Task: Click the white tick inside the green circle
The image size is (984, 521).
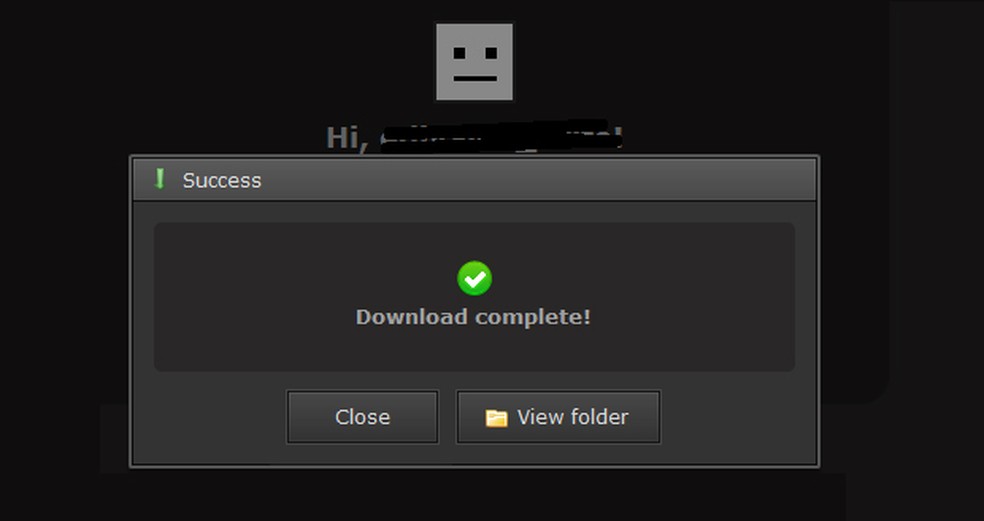Action: [474, 278]
